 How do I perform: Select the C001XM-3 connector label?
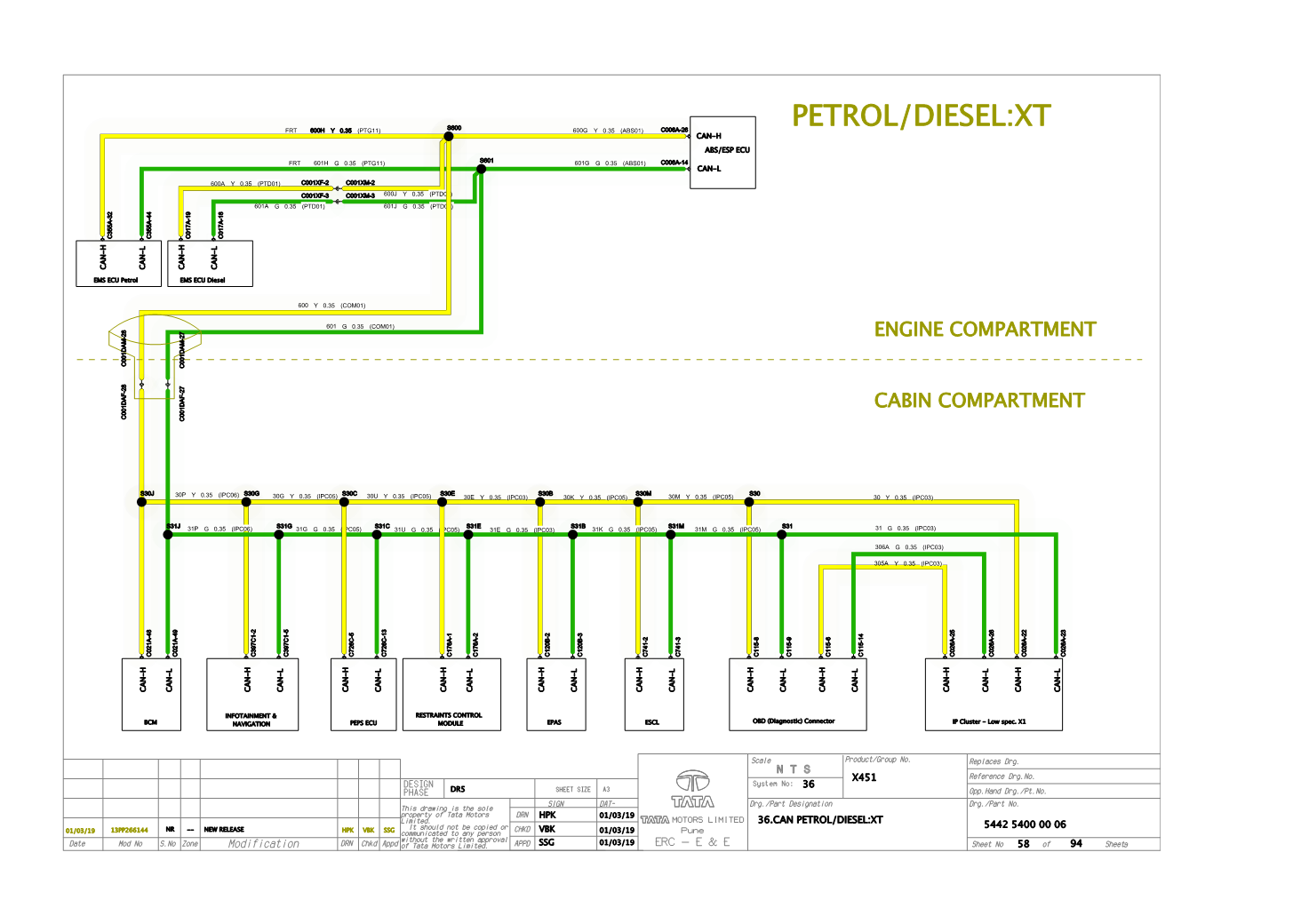(x=360, y=195)
